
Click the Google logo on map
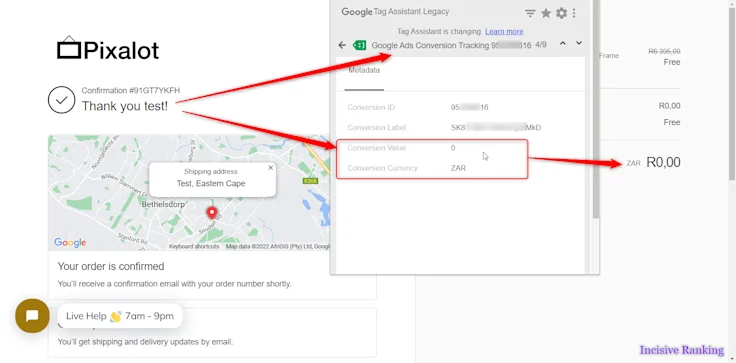(70, 242)
